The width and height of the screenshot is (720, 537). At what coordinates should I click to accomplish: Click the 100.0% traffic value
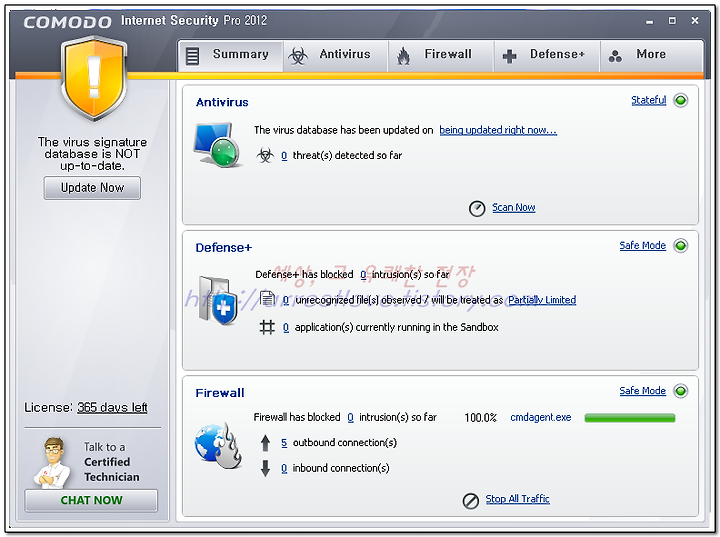click(x=480, y=418)
